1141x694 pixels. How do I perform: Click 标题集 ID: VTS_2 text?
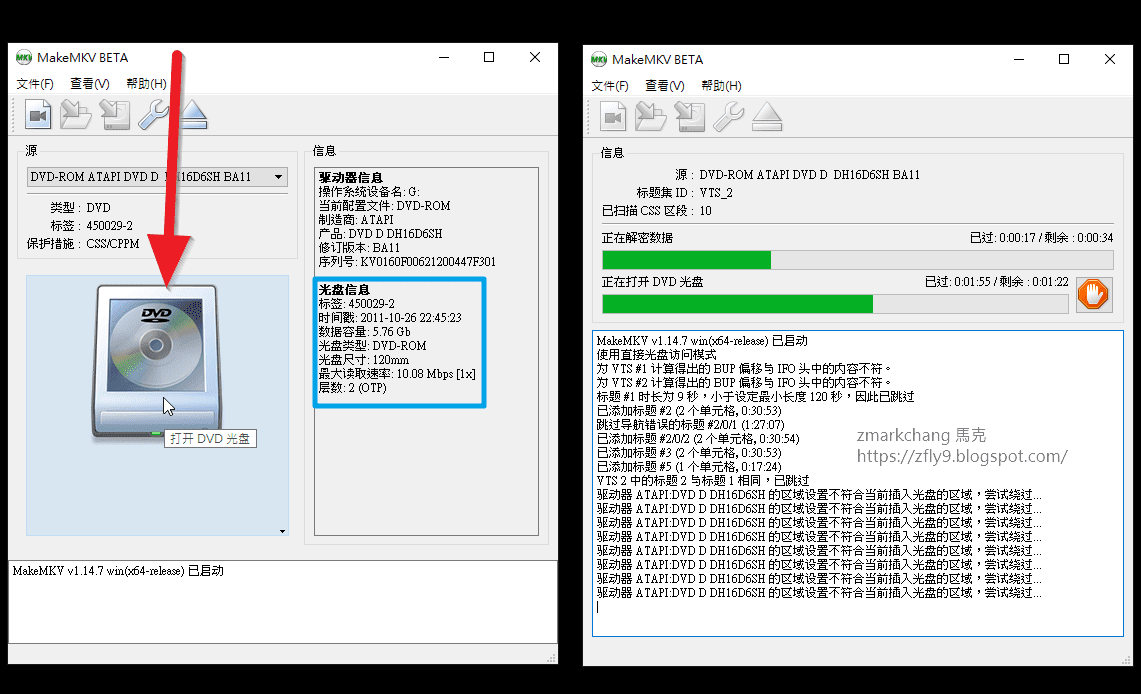[x=684, y=193]
